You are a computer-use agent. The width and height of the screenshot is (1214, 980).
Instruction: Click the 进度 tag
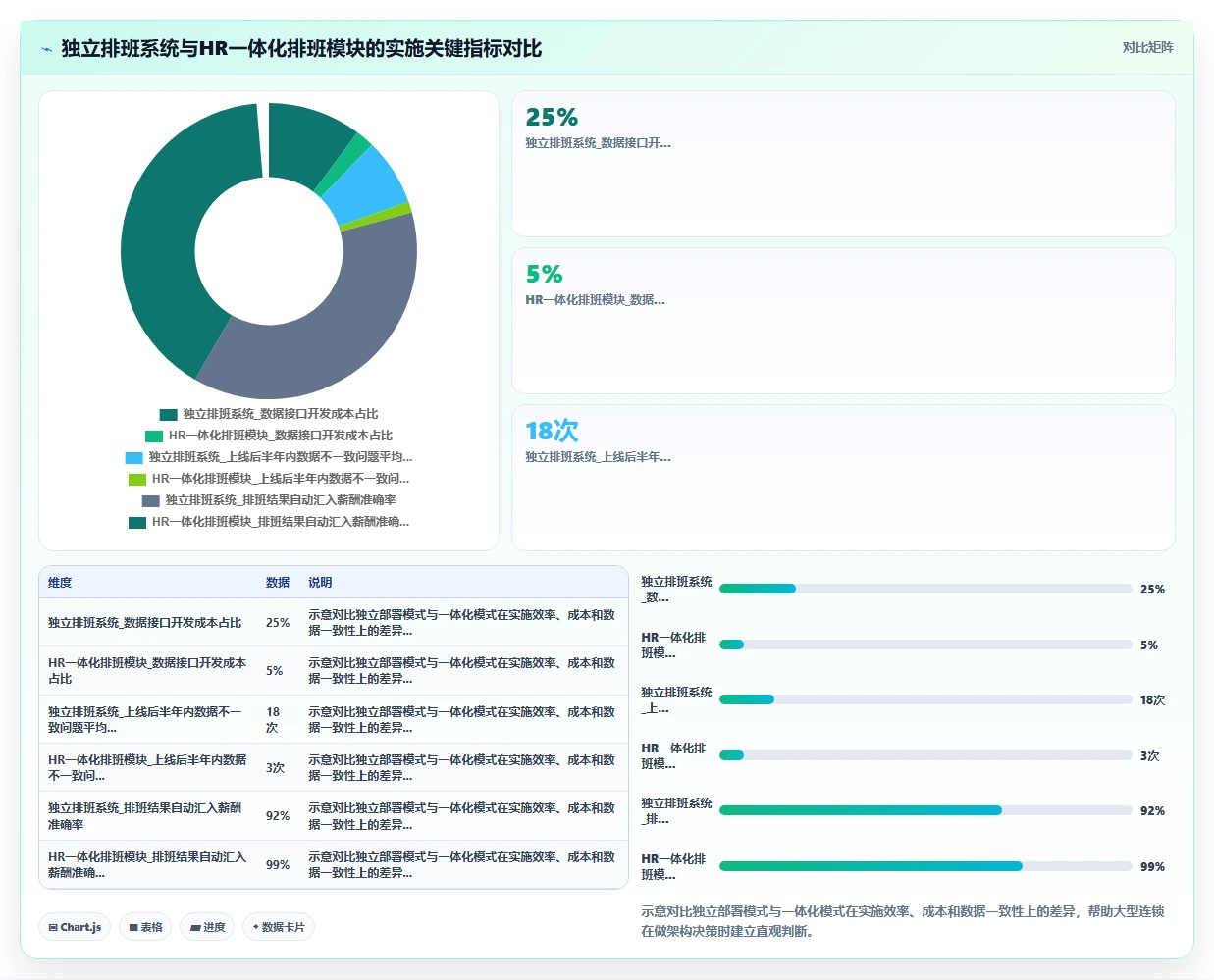point(207,927)
